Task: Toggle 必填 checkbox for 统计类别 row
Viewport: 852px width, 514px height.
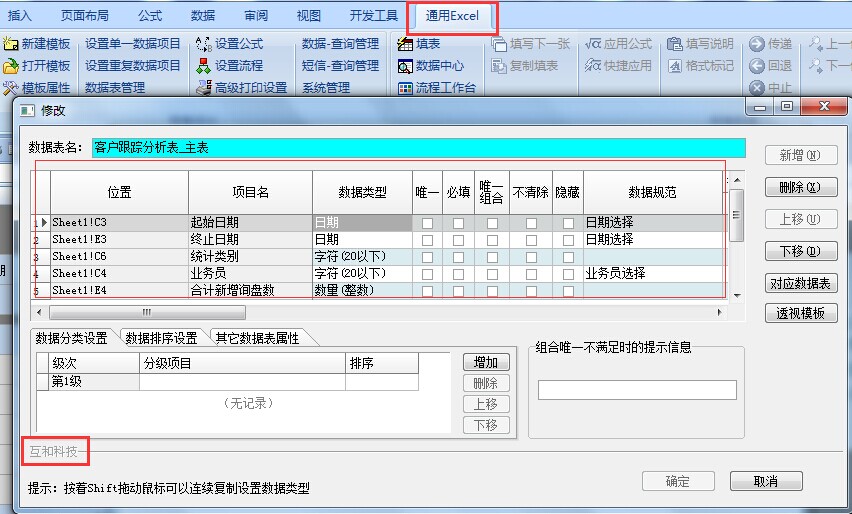Action: [x=459, y=257]
